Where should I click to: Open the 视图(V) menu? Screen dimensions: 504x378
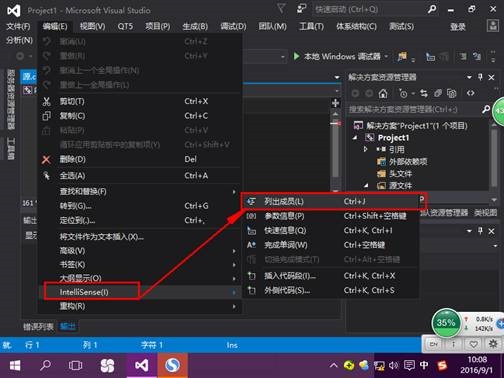tap(92, 26)
